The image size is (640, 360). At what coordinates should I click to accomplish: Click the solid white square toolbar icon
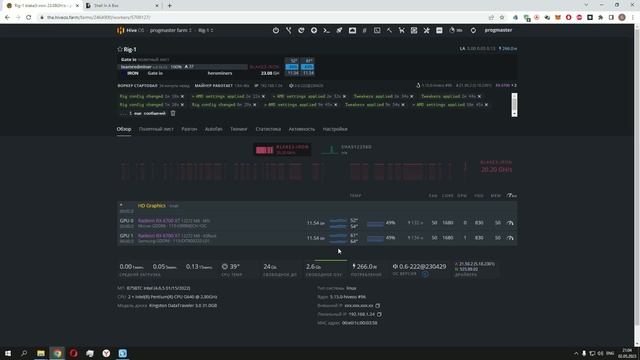(x=439, y=30)
